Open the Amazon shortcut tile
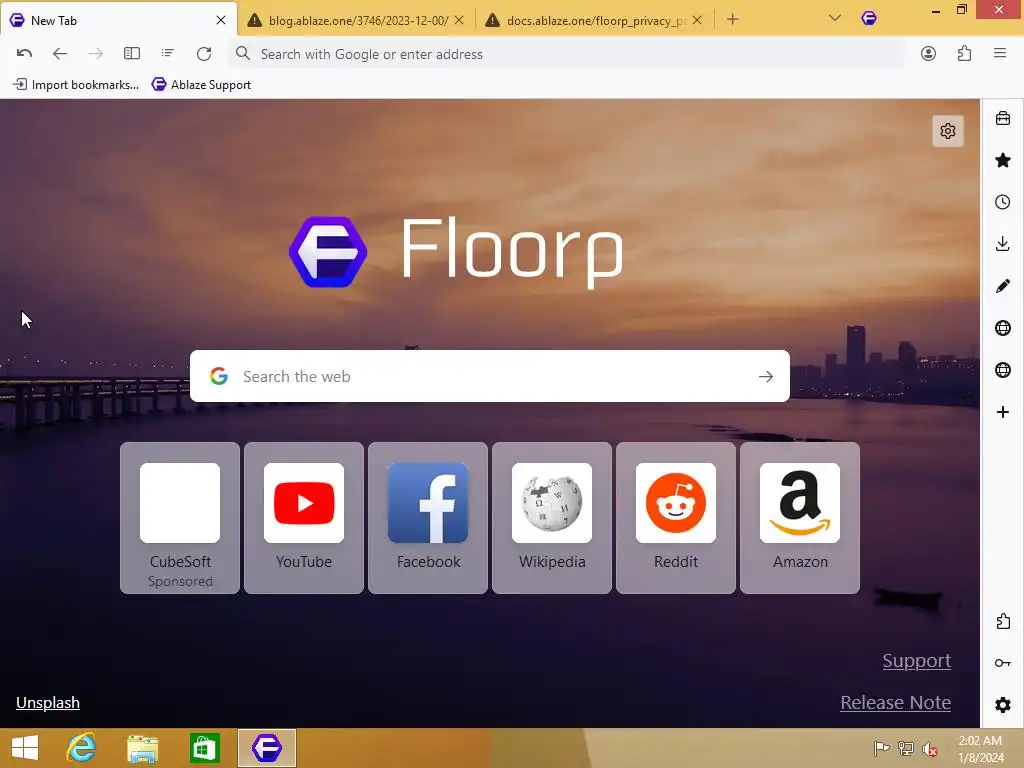The width and height of the screenshot is (1024, 768). point(800,517)
